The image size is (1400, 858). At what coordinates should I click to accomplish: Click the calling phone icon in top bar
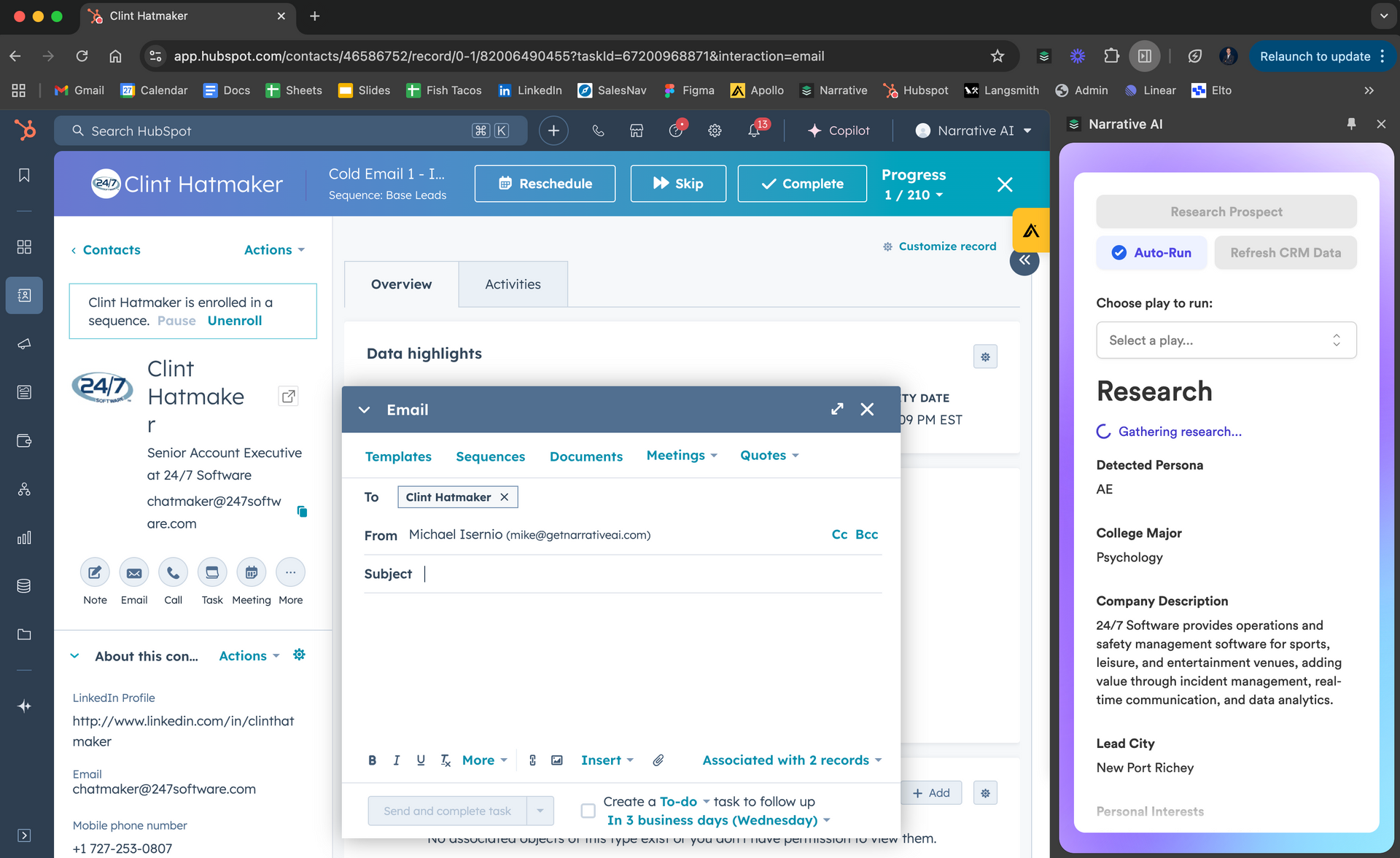tap(598, 130)
